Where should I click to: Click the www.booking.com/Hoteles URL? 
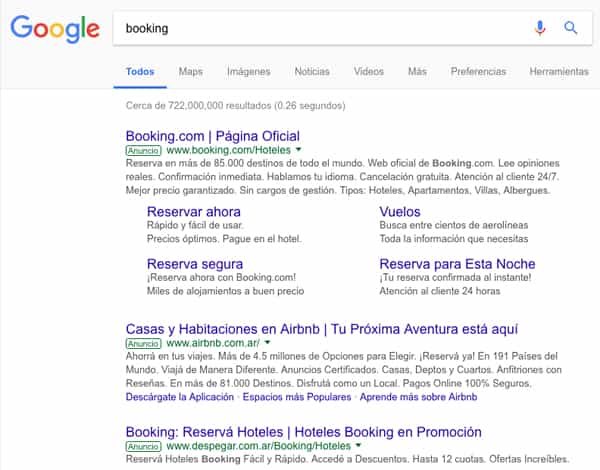point(229,150)
